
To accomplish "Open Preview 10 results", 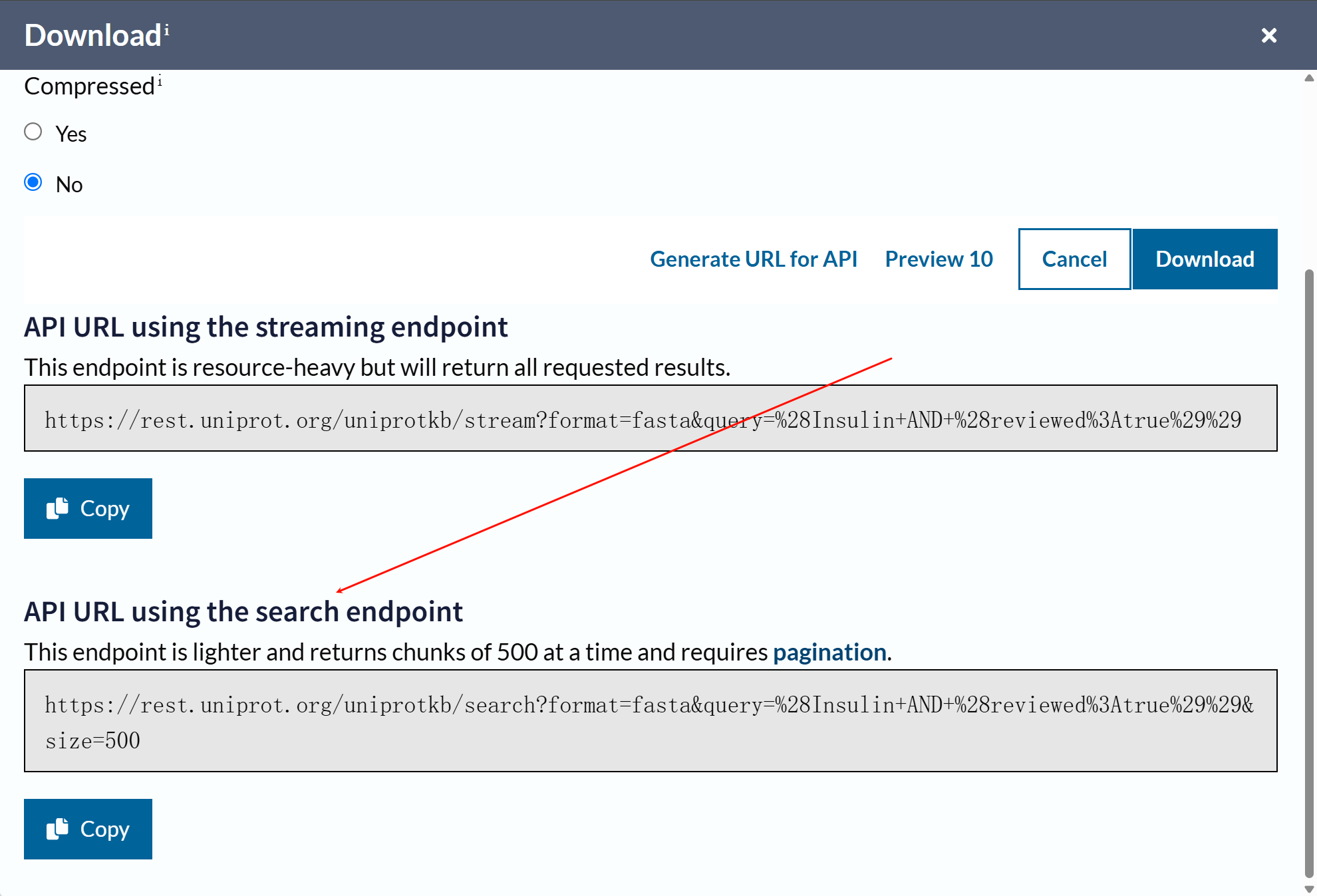I will 939,259.
